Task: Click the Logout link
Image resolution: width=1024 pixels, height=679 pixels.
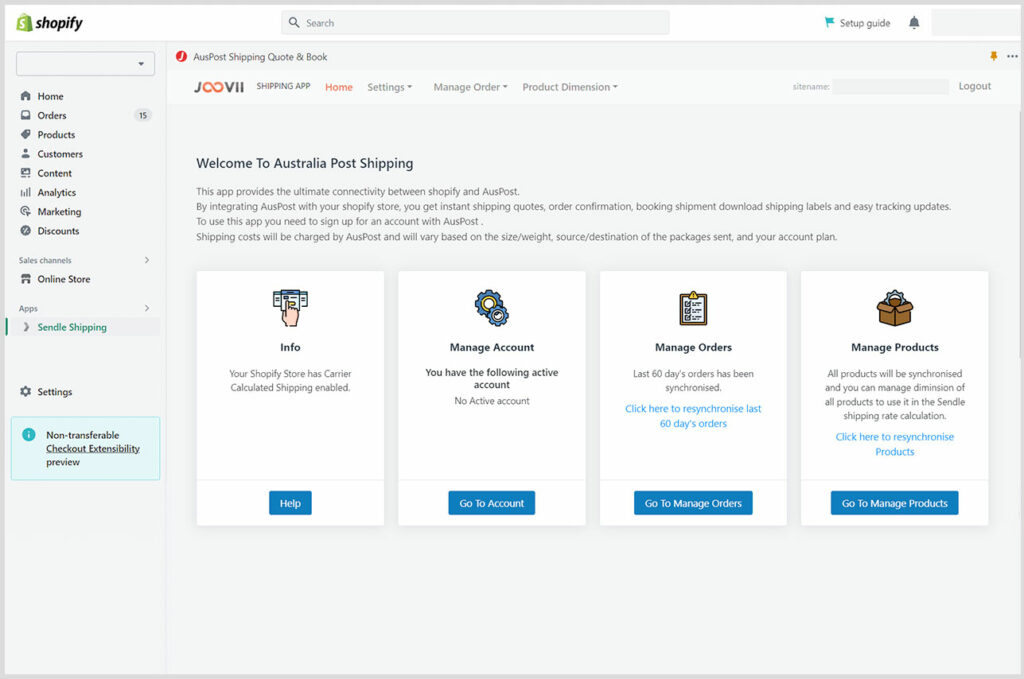Action: click(974, 86)
